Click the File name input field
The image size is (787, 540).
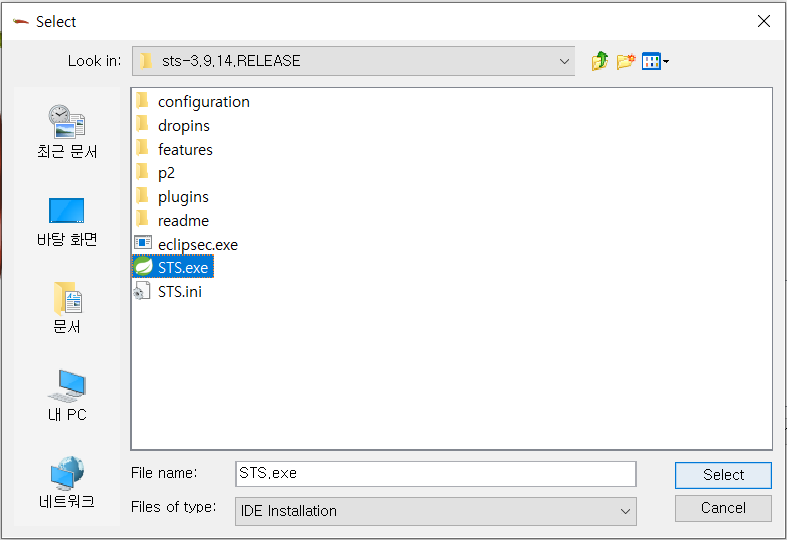coord(436,474)
